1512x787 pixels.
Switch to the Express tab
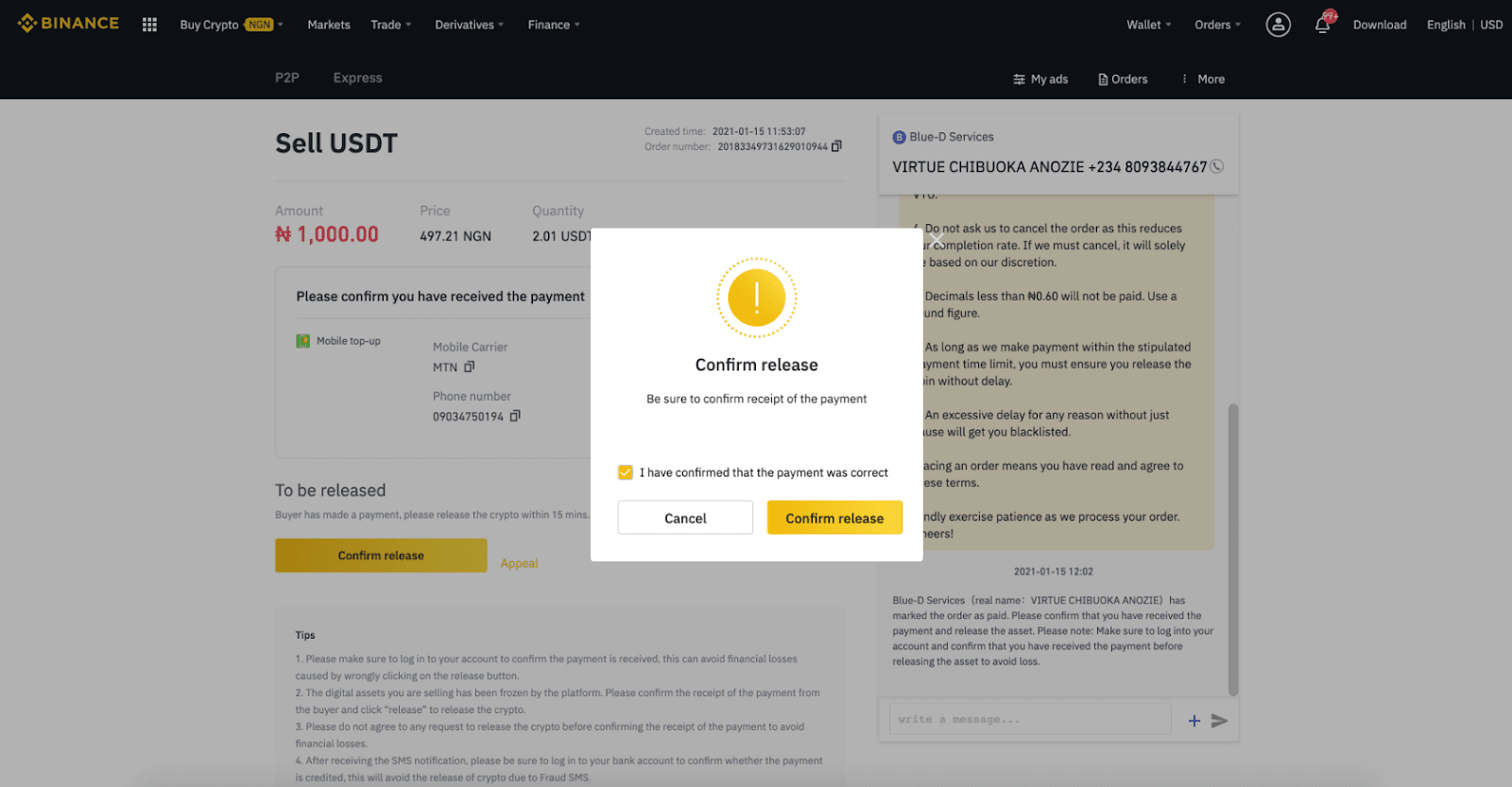(x=357, y=77)
